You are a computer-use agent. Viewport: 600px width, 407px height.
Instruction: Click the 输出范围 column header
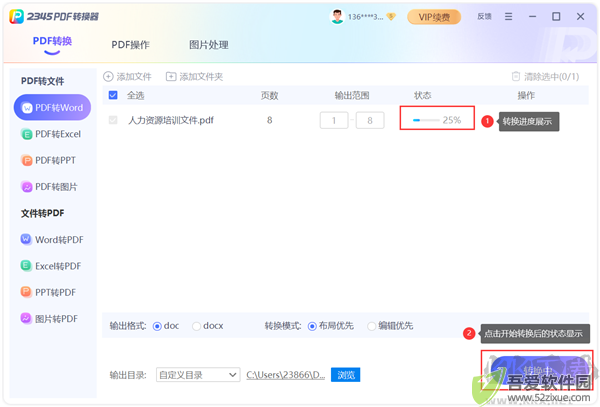click(x=352, y=95)
